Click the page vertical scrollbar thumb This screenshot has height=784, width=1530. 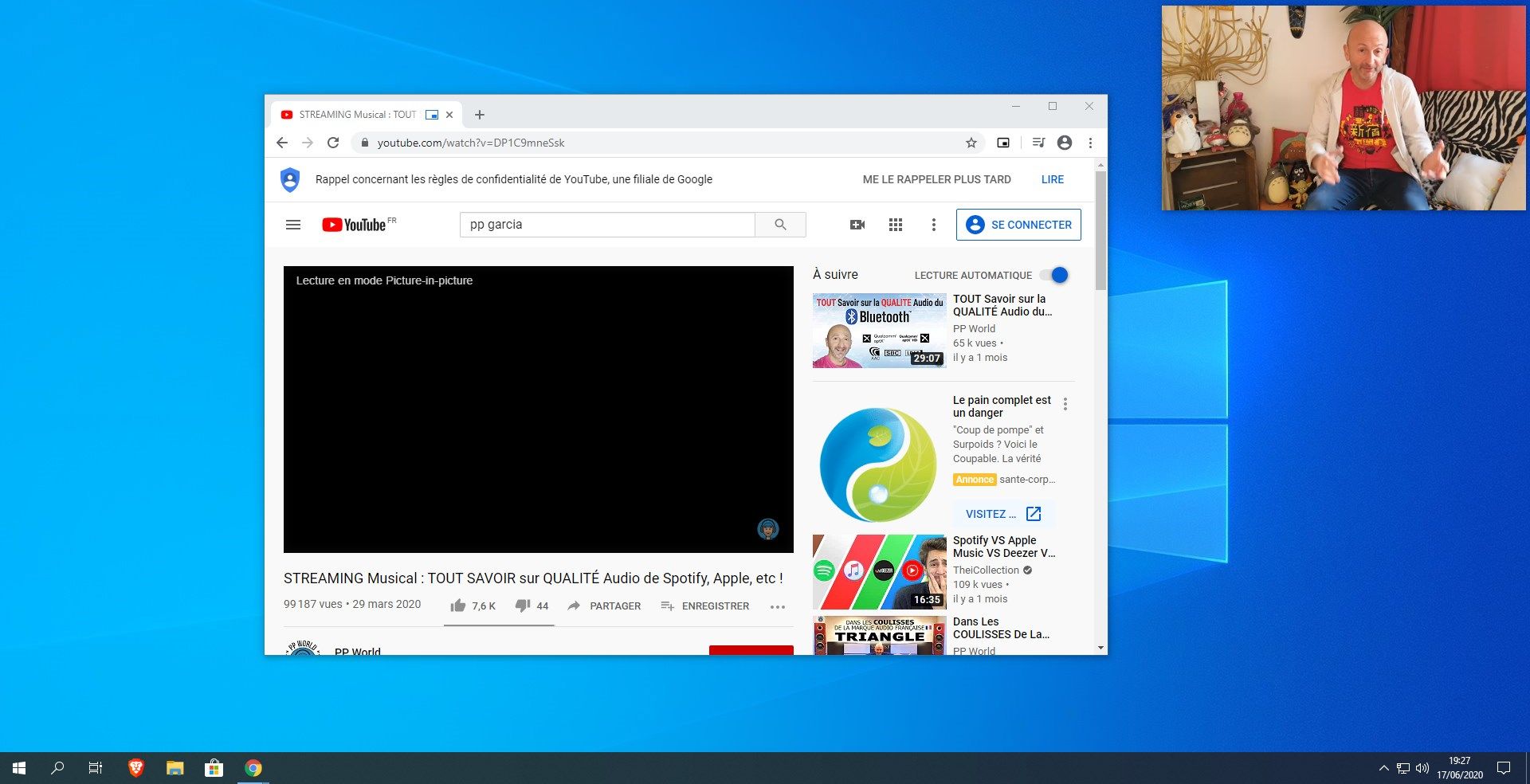click(x=1100, y=229)
